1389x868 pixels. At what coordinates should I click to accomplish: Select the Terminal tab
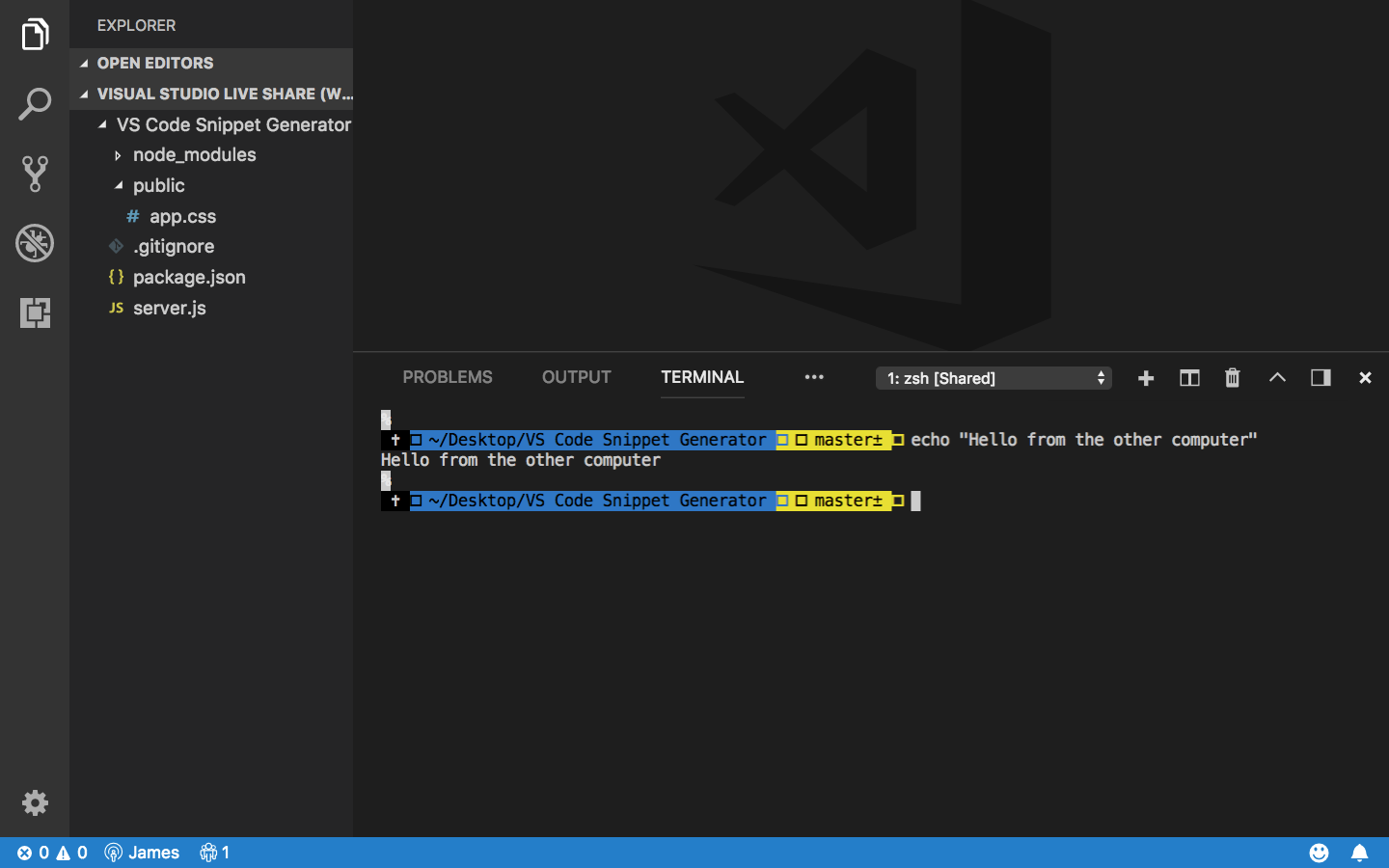click(x=702, y=377)
